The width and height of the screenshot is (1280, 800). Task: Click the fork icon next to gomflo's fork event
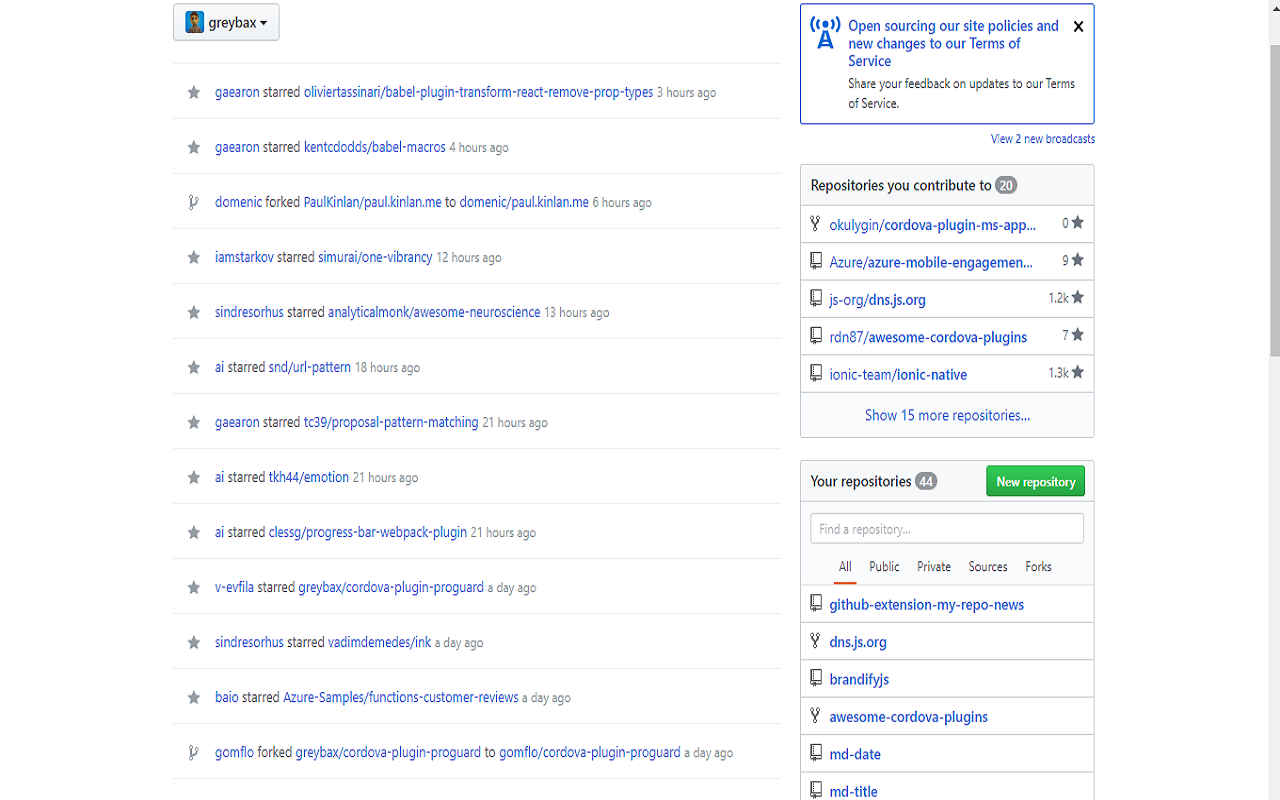193,751
